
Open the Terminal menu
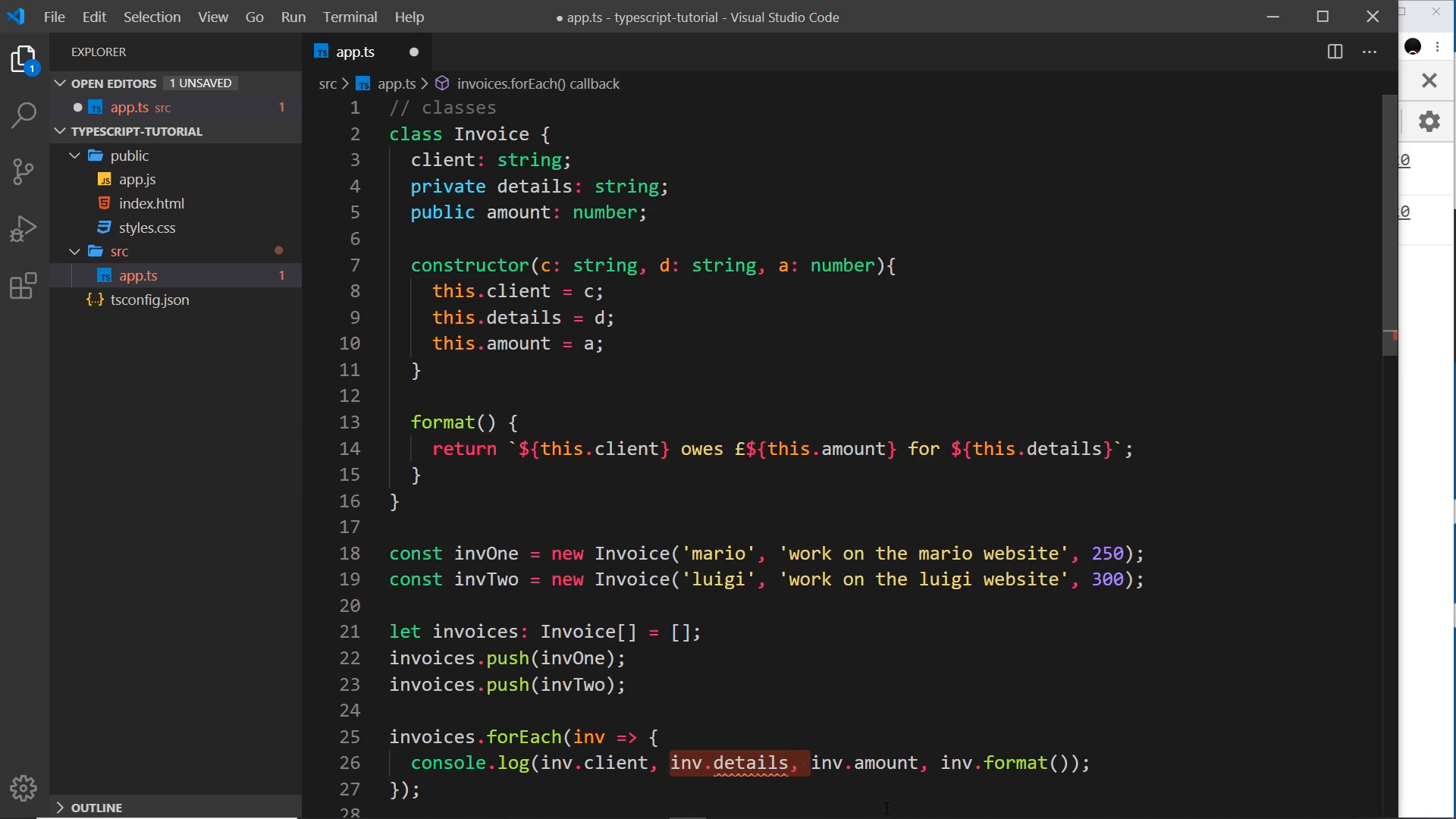click(x=350, y=17)
